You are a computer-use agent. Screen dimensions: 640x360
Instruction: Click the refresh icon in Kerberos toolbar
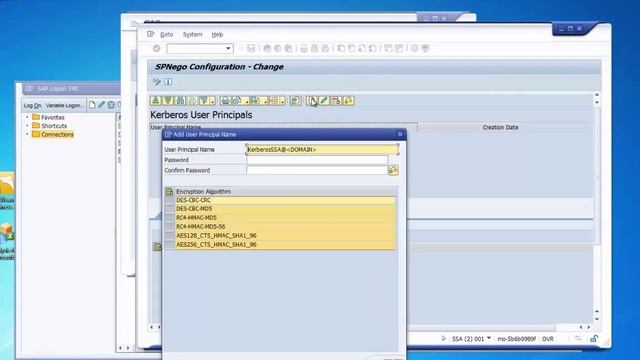[296, 100]
